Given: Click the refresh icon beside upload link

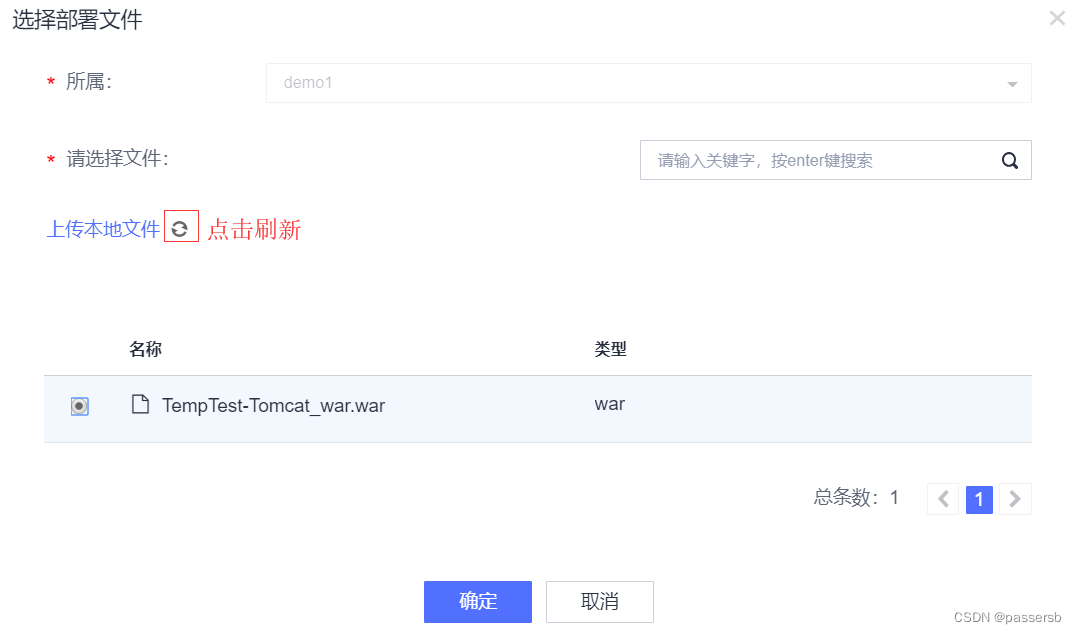Looking at the screenshot, I should (x=180, y=228).
